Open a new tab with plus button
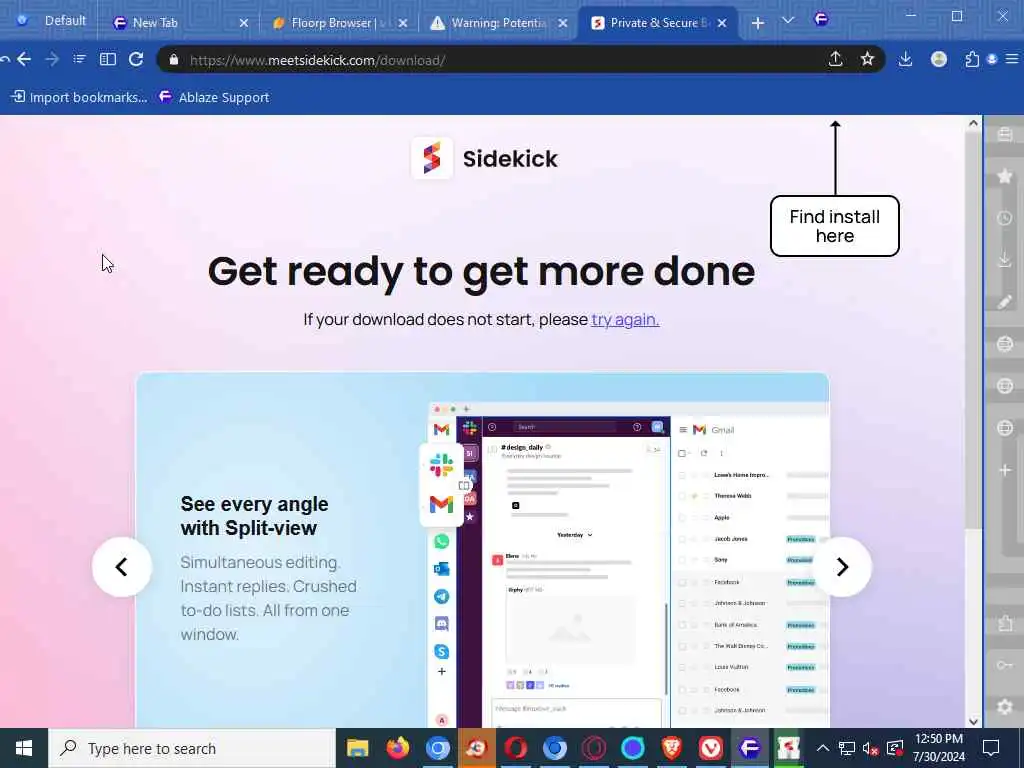 (x=758, y=23)
